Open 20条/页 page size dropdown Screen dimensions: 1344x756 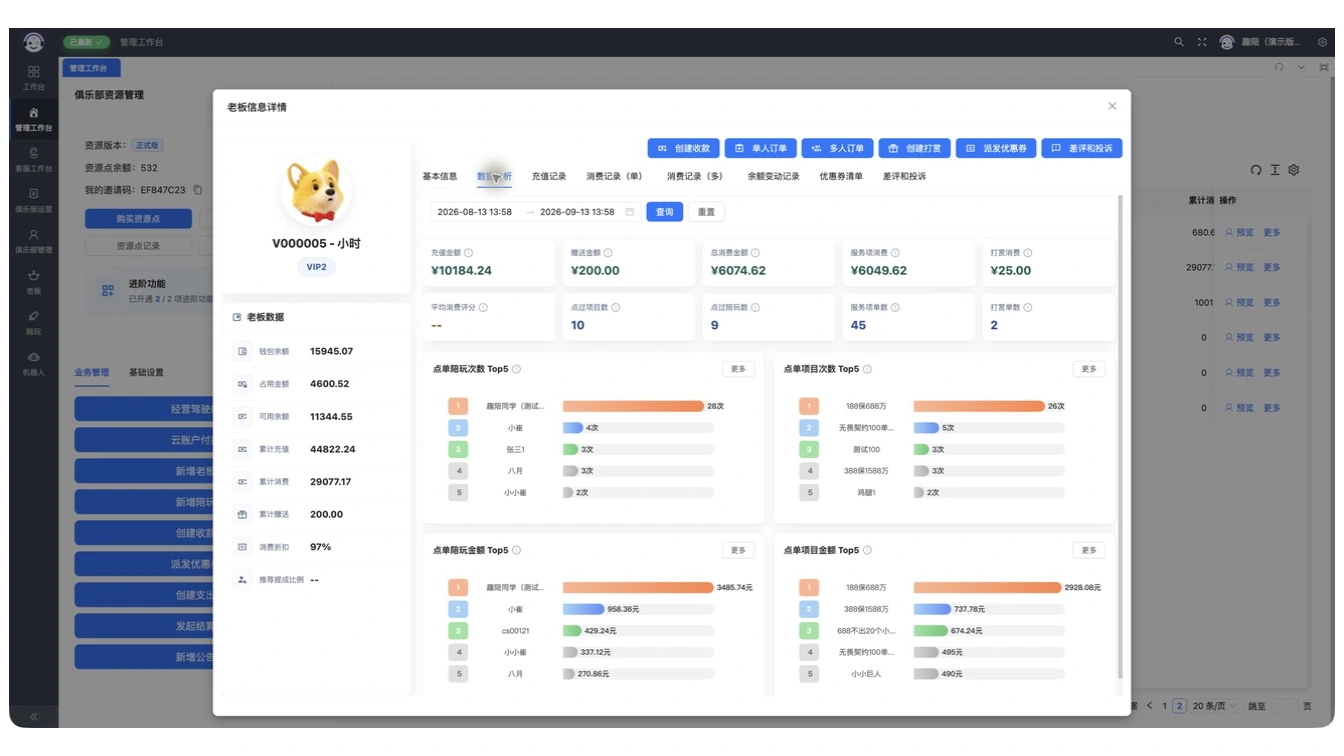[x=1214, y=706]
